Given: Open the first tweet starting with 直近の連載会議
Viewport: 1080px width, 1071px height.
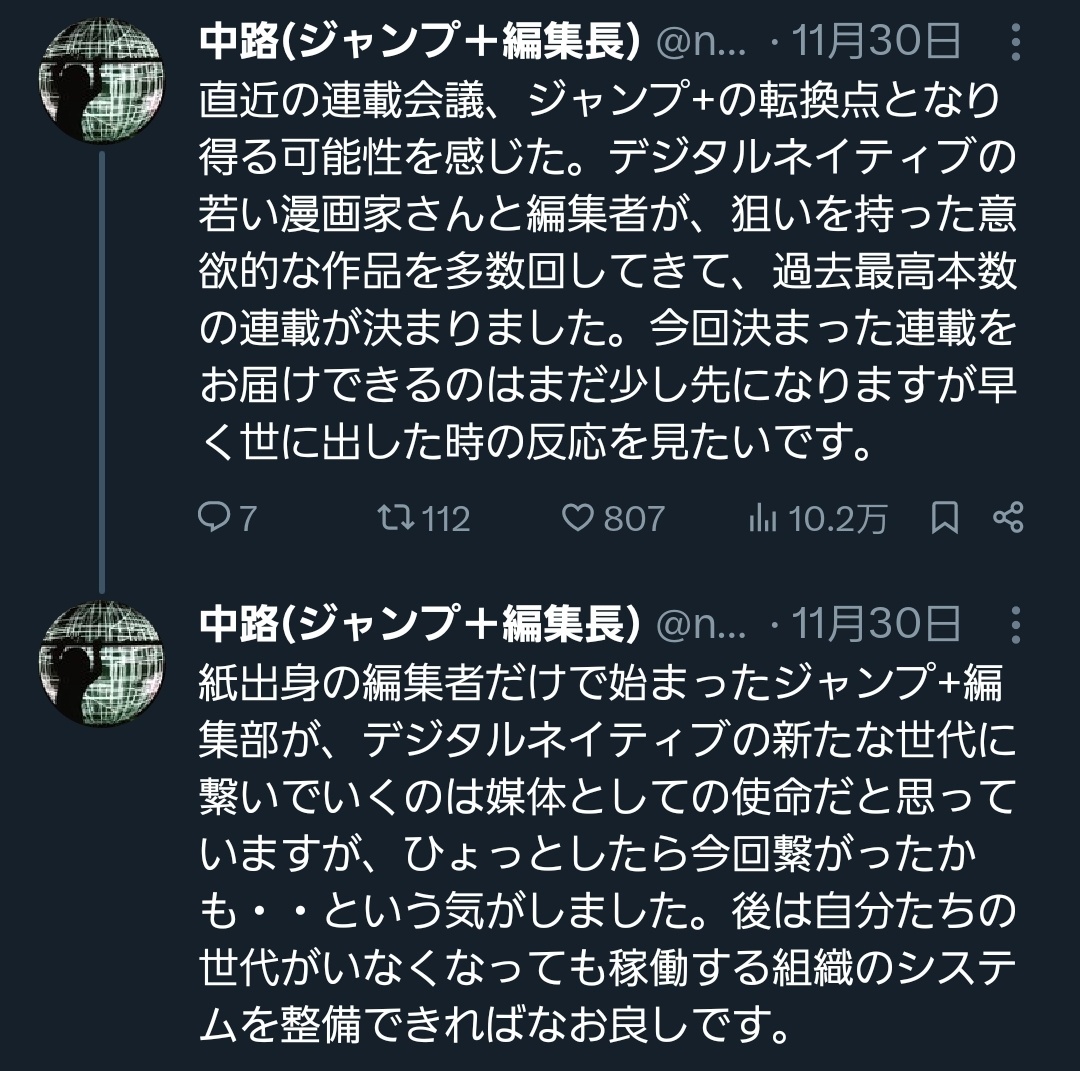Looking at the screenshot, I should [x=600, y=270].
